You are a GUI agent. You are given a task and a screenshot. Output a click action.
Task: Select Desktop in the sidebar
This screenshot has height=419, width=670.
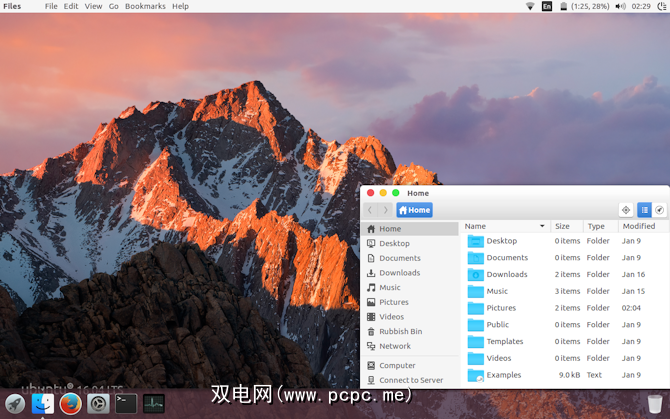410,243
